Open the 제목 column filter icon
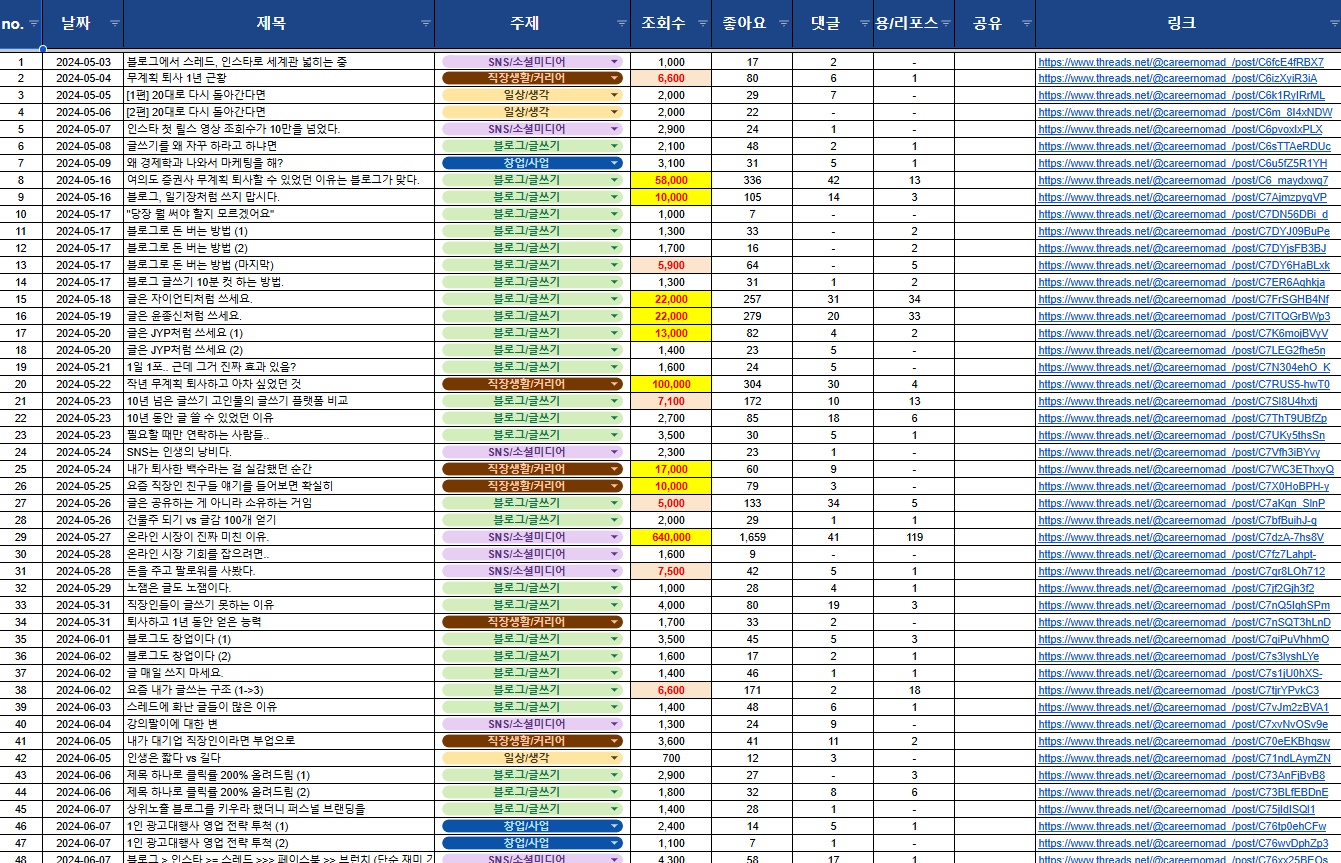1341x863 pixels. pos(426,23)
